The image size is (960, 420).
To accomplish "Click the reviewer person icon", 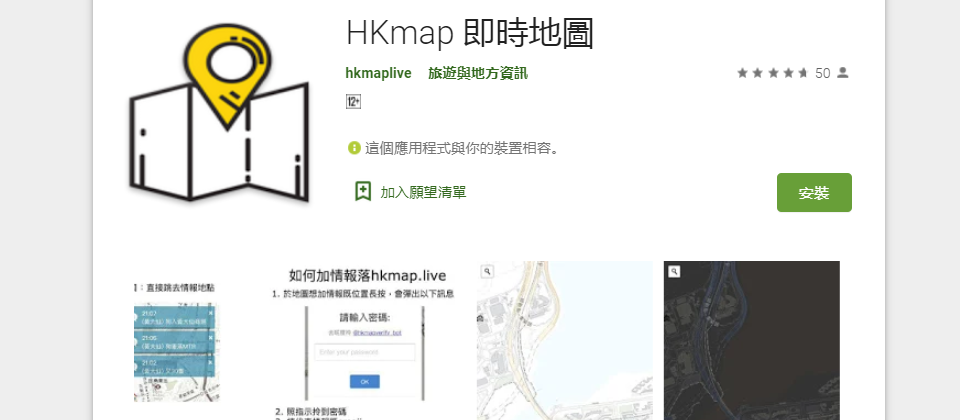I will 843,73.
